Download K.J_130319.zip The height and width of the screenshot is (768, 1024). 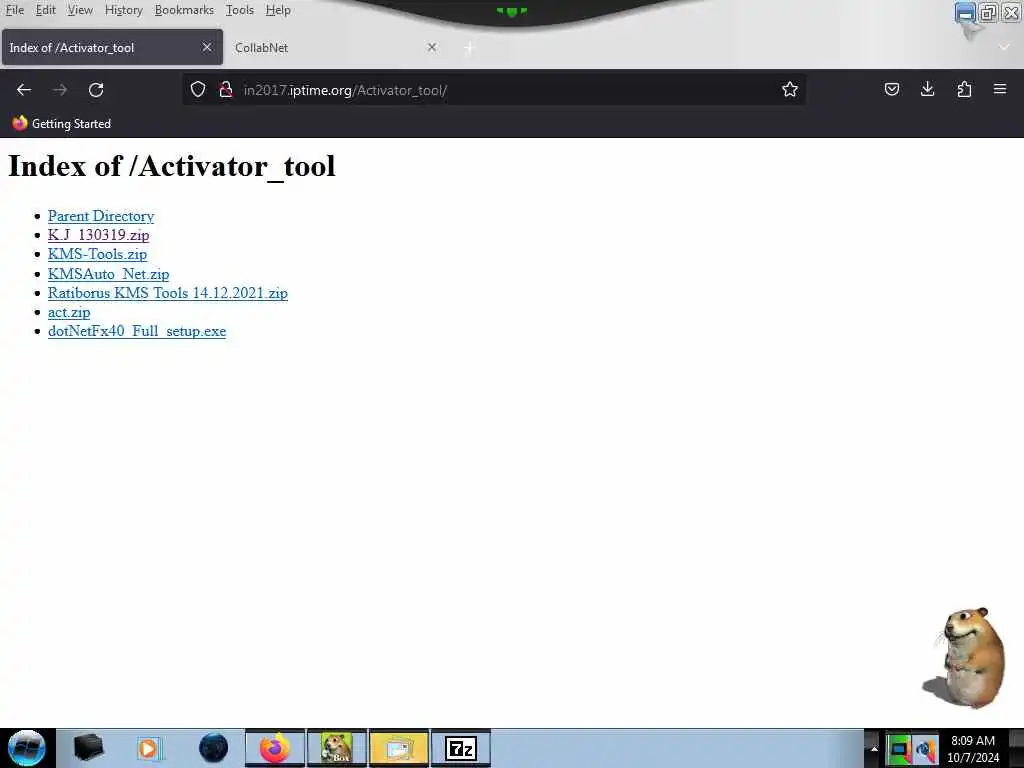coord(98,235)
